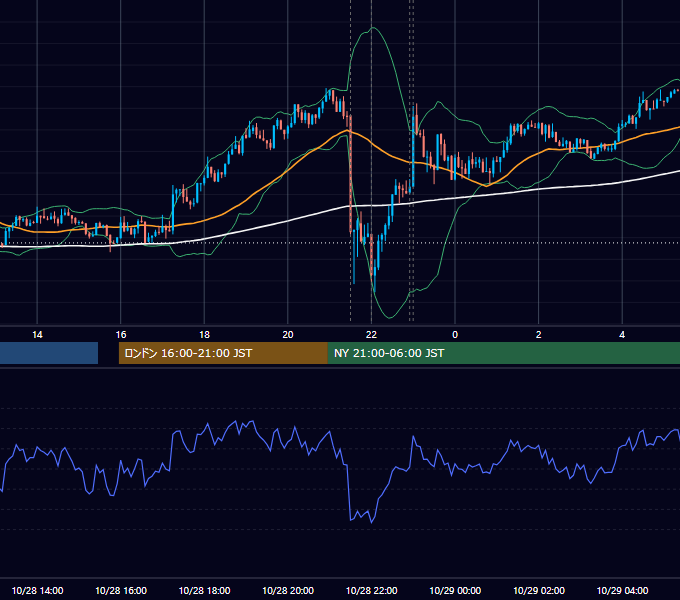Select the 14 hour axis label
Screen dimensions: 680x600
(x=37, y=335)
